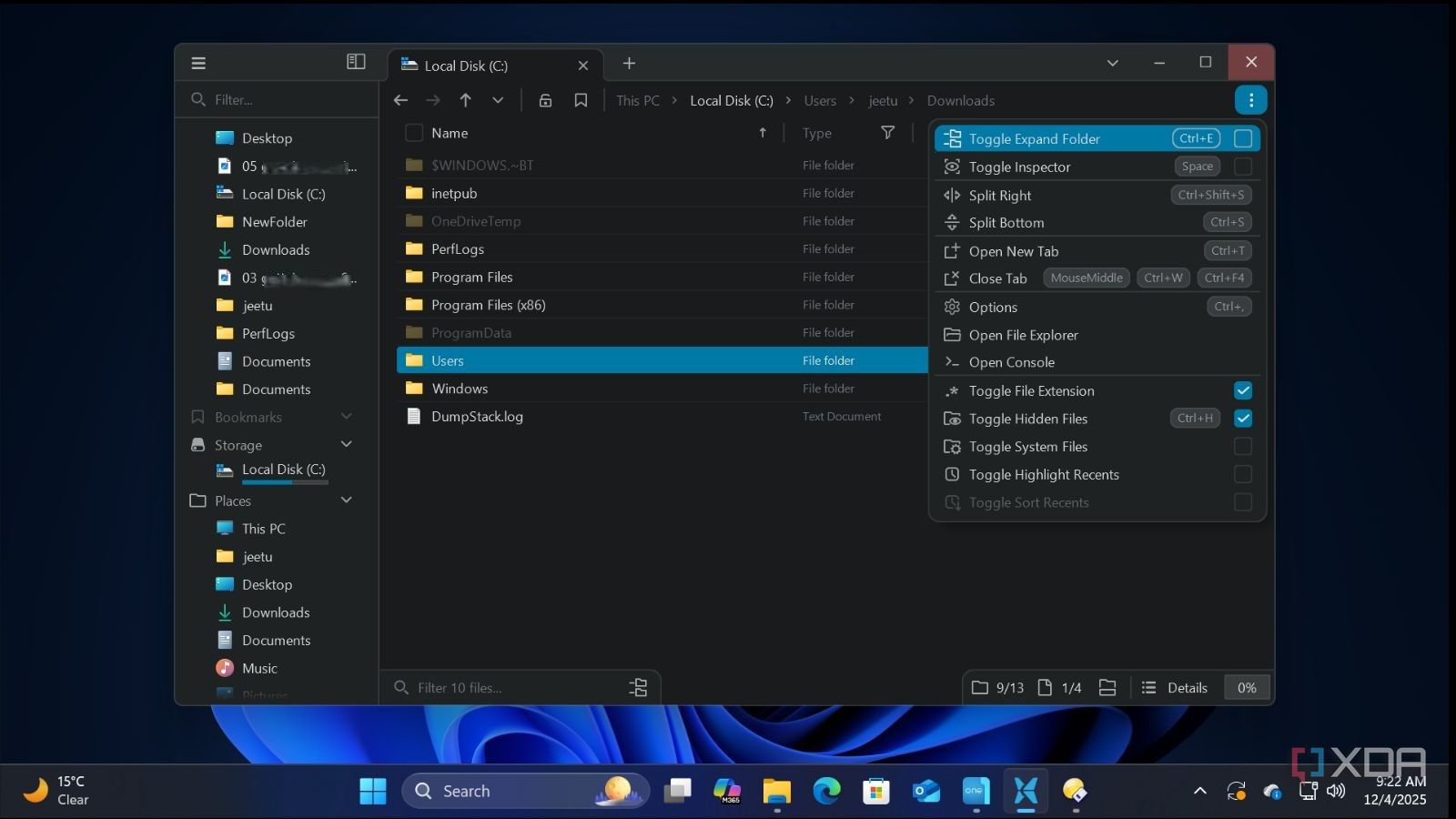Add a new tab with plus

(x=629, y=63)
